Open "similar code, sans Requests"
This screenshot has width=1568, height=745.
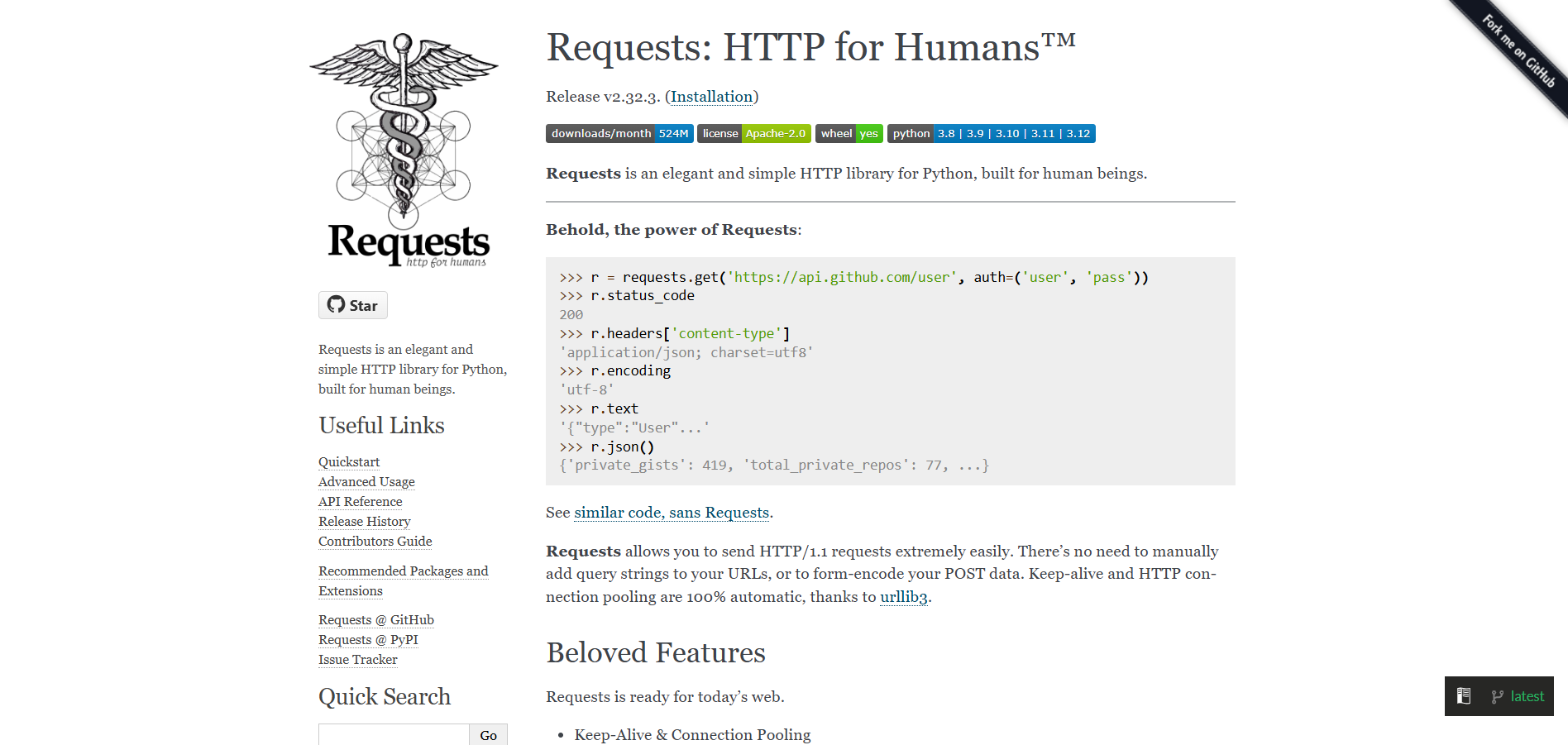point(671,513)
